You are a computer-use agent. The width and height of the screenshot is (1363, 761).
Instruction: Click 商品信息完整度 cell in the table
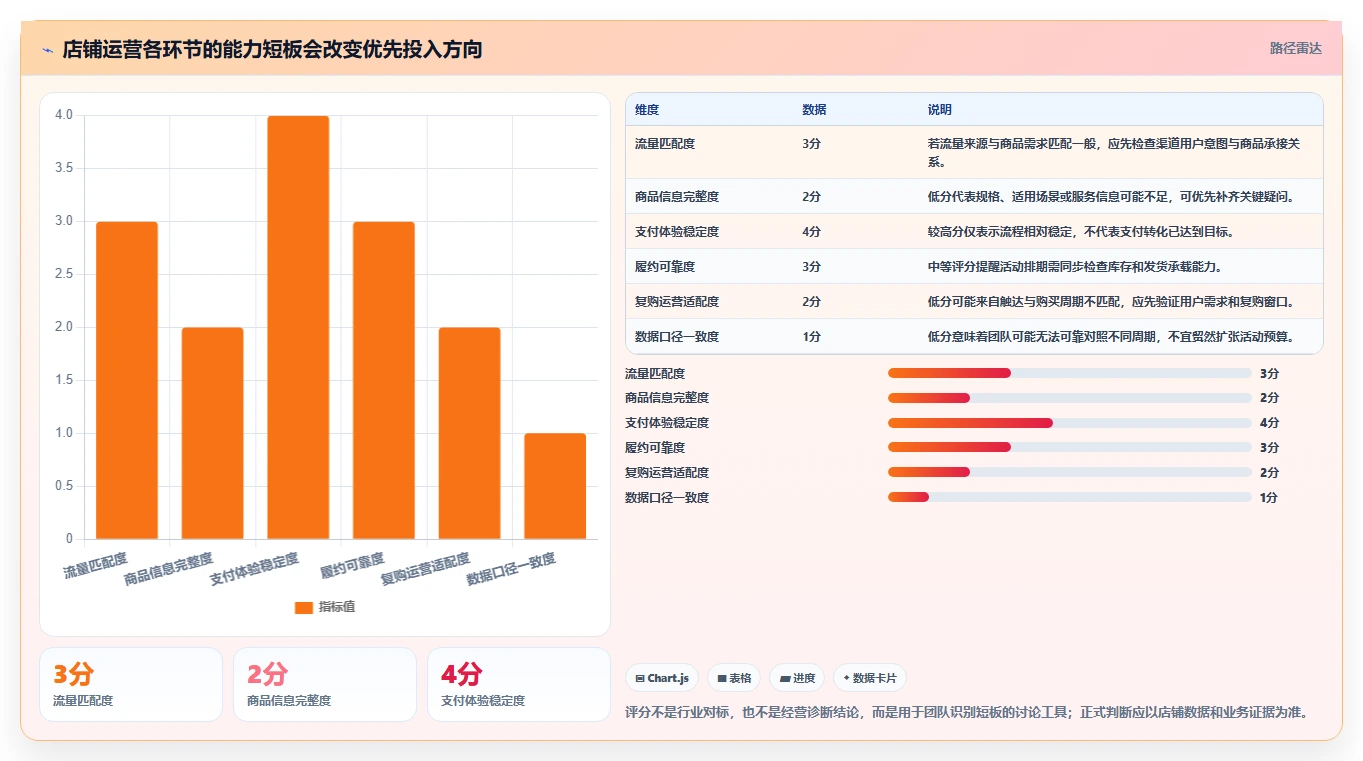[x=677, y=197]
